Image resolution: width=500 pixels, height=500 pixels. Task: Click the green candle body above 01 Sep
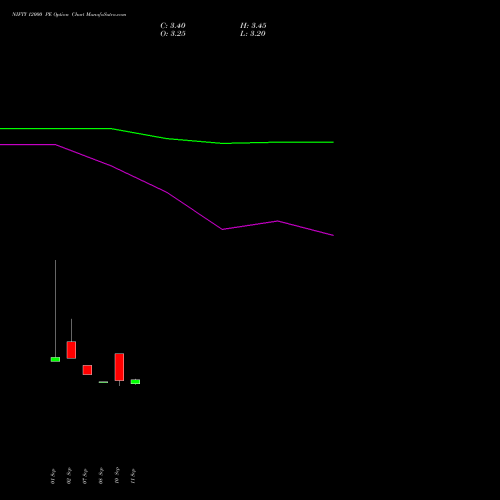pyautogui.click(x=55, y=359)
